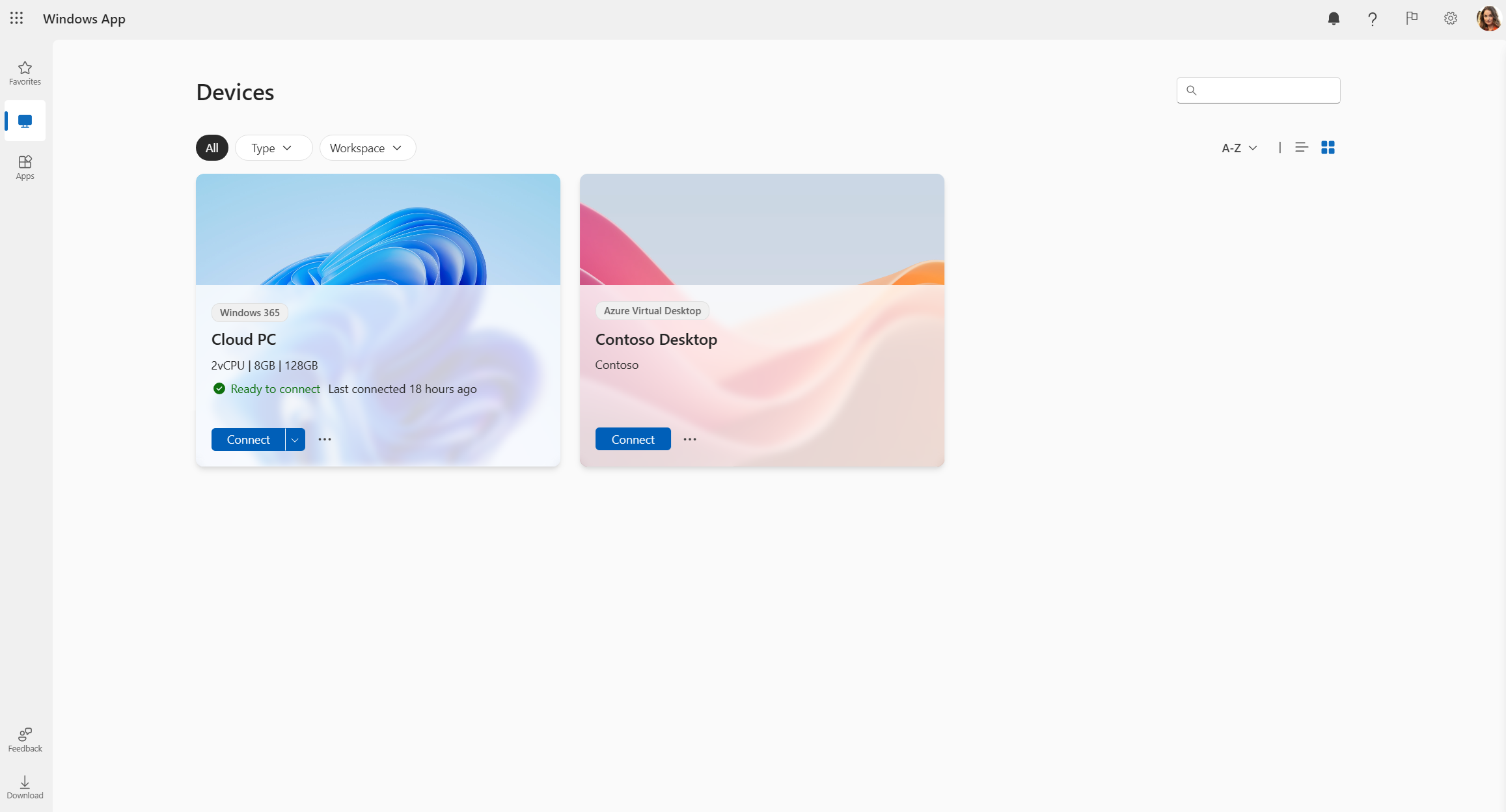Image resolution: width=1506 pixels, height=812 pixels.
Task: Click the Settings gear icon
Action: [1450, 18]
